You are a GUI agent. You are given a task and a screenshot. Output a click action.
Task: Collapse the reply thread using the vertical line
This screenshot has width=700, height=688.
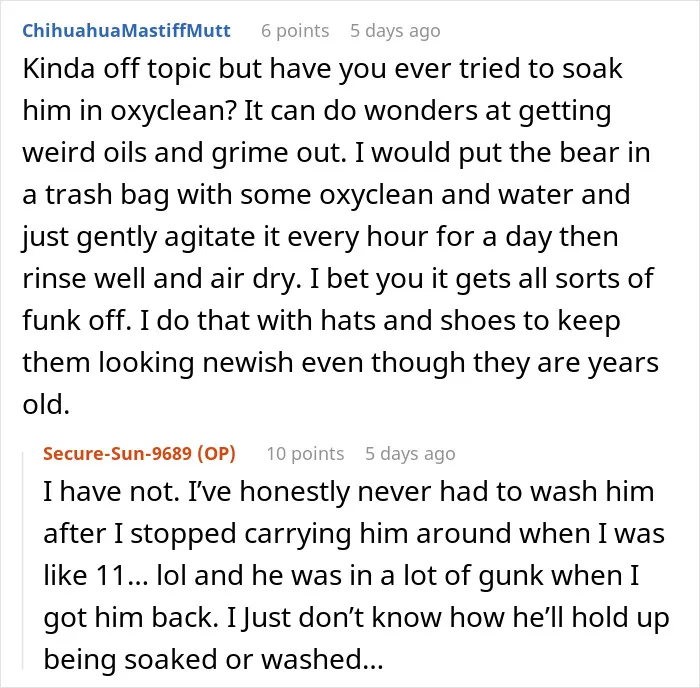tap(23, 560)
